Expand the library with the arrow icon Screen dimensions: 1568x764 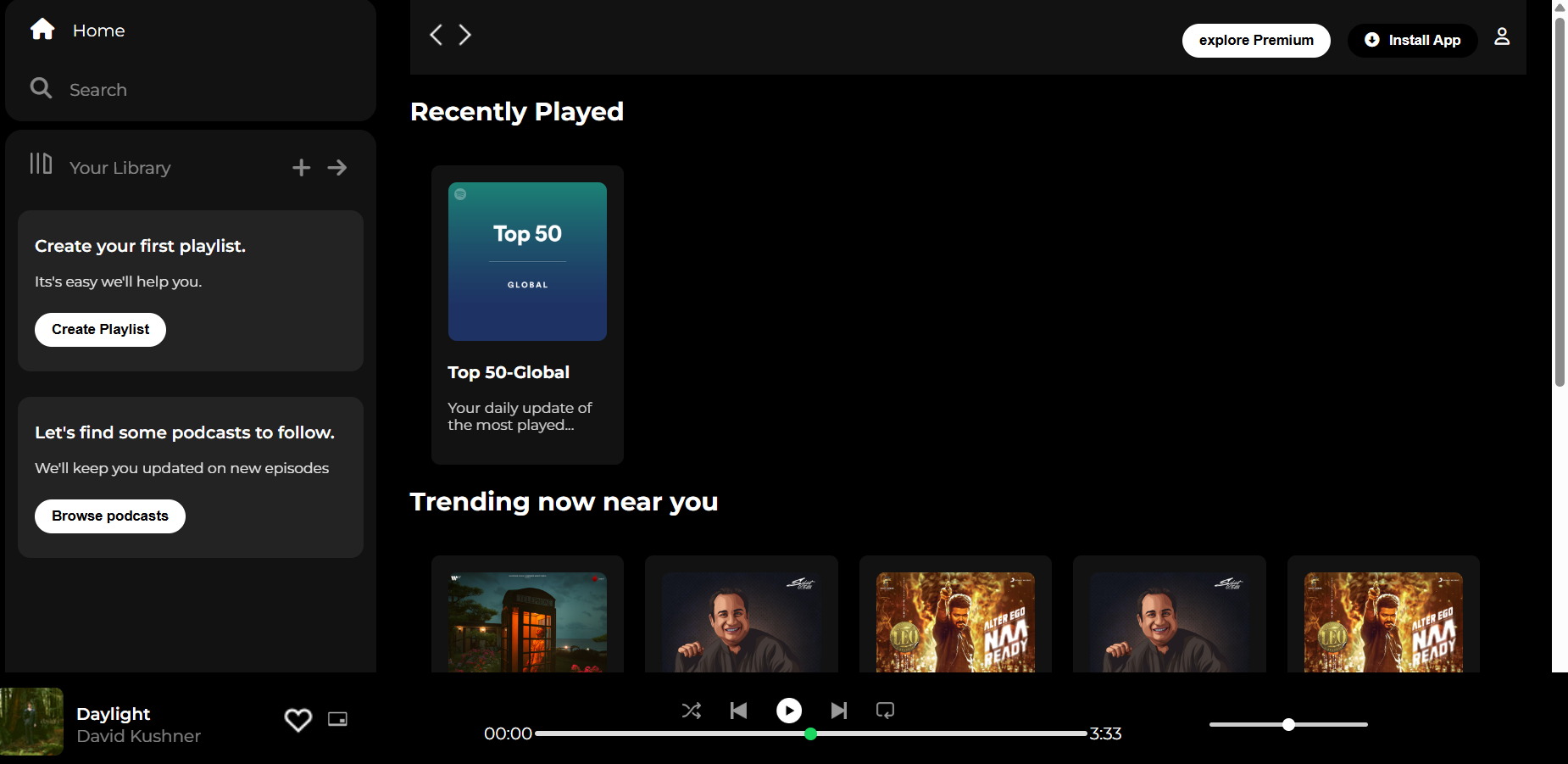337,168
